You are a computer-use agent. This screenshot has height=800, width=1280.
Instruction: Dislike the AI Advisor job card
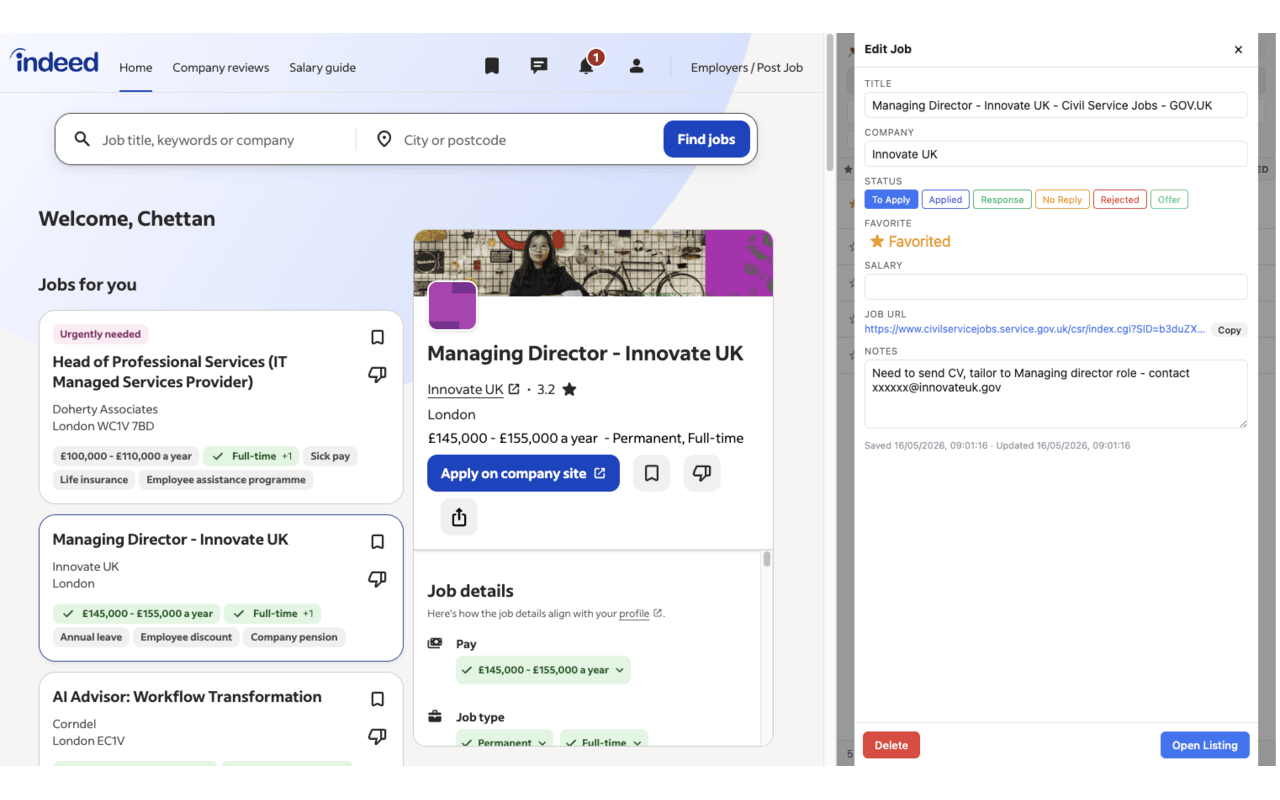(377, 736)
